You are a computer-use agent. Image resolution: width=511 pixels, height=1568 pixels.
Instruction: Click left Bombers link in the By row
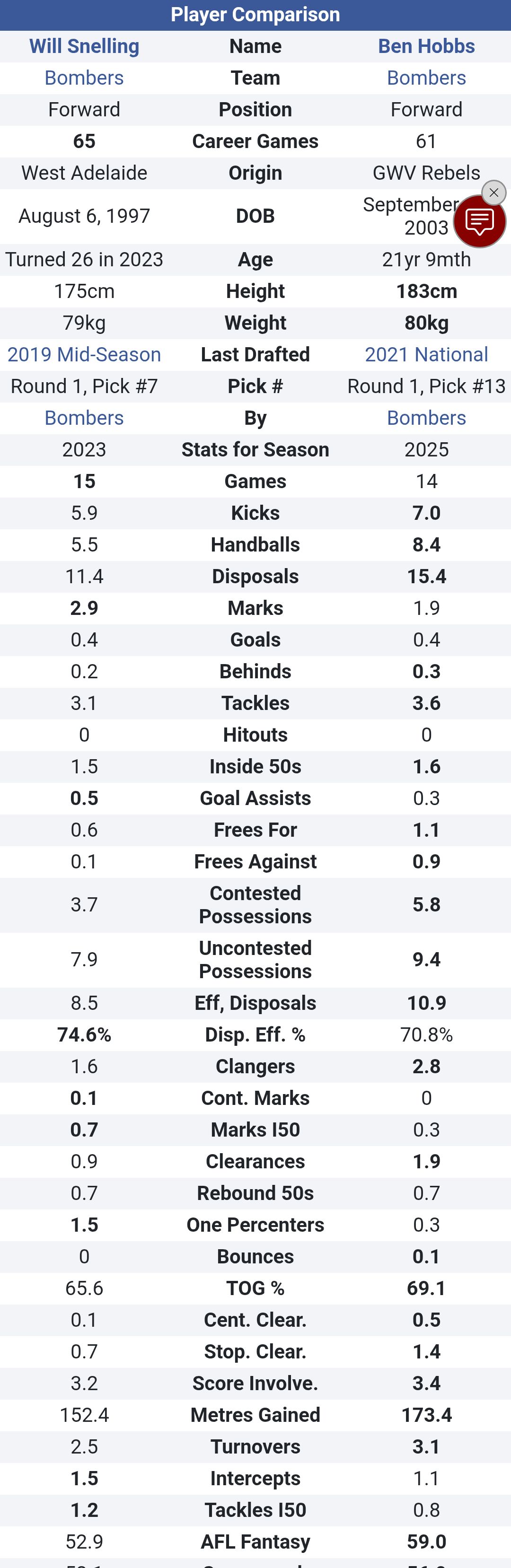coord(84,418)
